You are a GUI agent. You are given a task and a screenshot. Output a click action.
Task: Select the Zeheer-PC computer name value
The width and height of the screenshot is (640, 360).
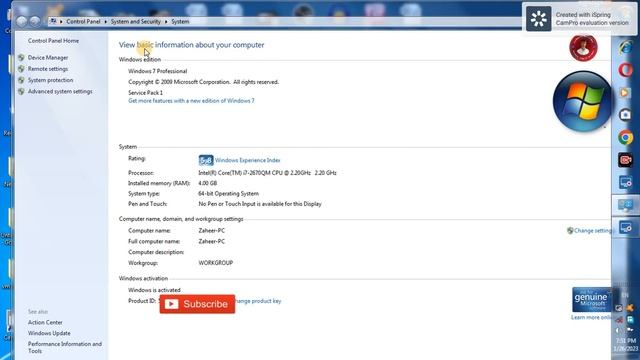(x=211, y=231)
